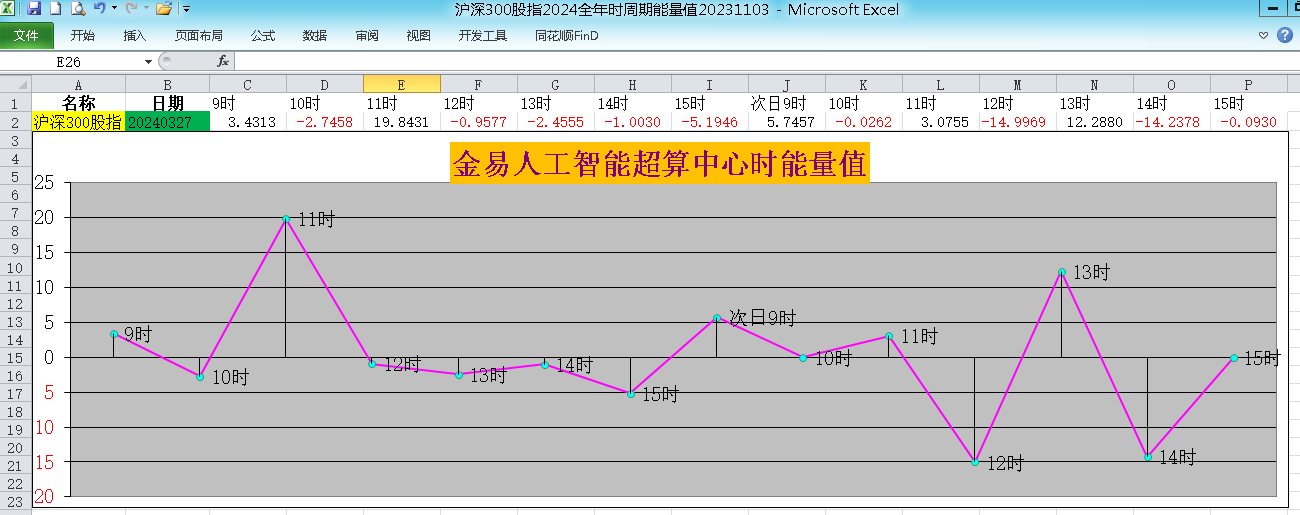Select row 2 header
The width and height of the screenshot is (1300, 515).
(15, 121)
